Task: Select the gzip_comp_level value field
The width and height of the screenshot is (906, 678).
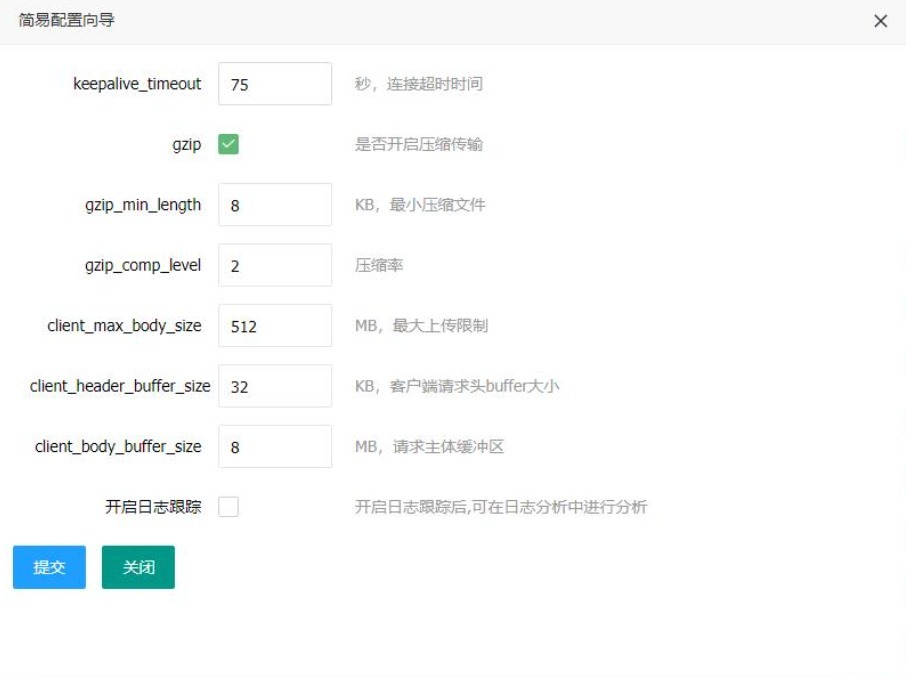Action: coord(275,265)
